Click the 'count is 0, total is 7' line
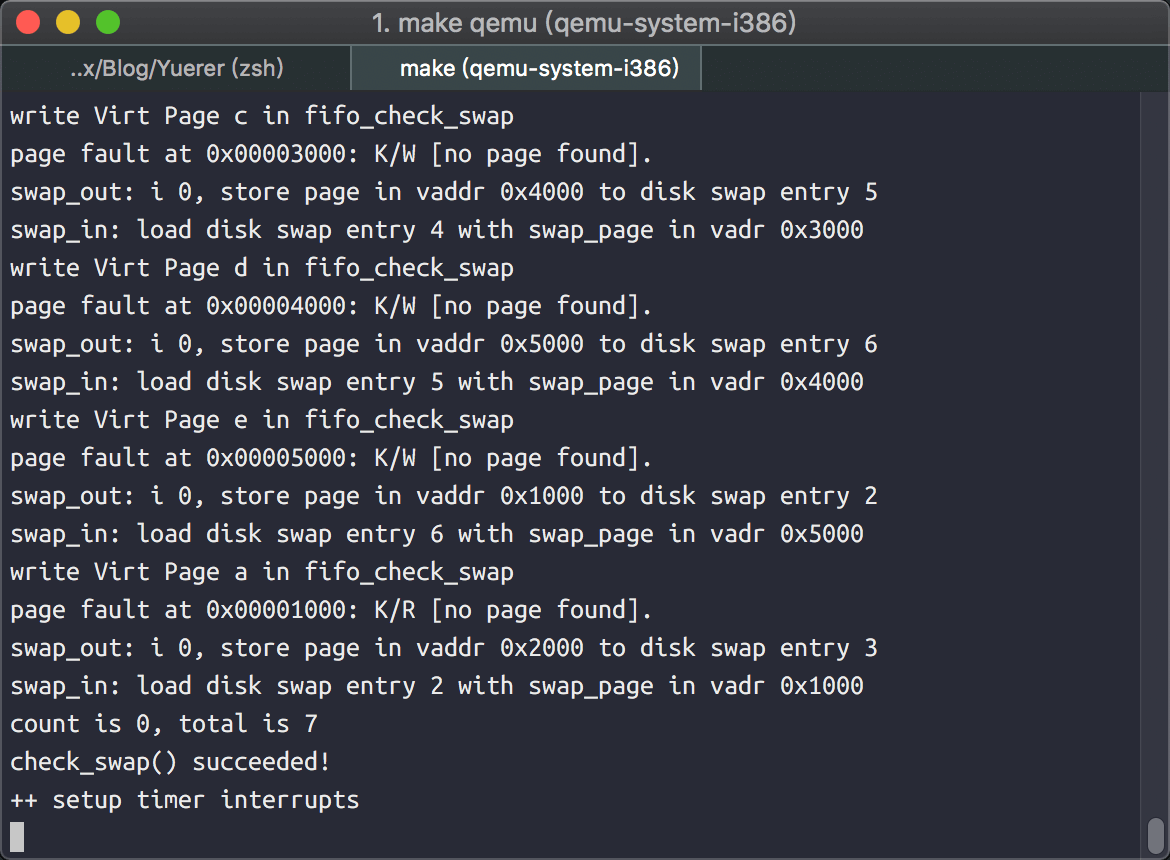The height and width of the screenshot is (860, 1170). click(x=164, y=724)
